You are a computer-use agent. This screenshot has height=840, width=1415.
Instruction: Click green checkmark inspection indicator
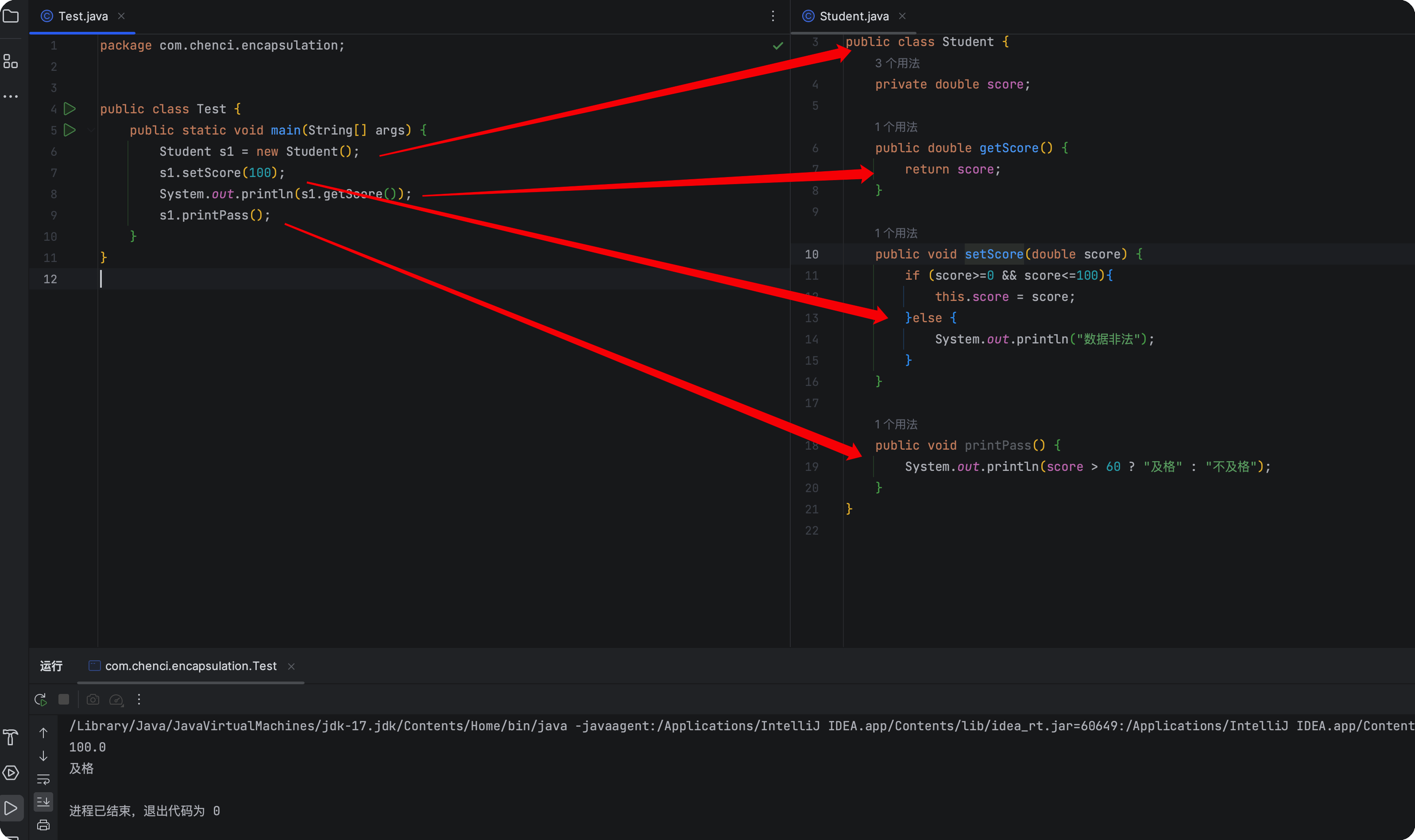(x=778, y=46)
